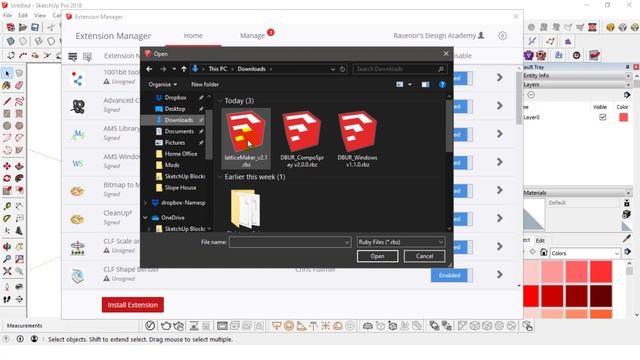Click the File name input field
This screenshot has width=640, height=360.
click(x=290, y=242)
